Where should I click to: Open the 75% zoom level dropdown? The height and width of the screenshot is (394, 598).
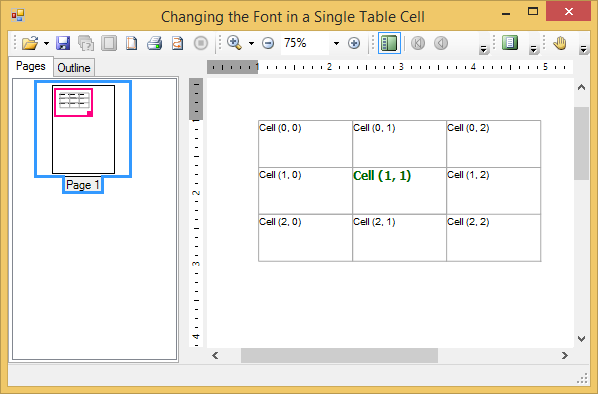point(336,43)
